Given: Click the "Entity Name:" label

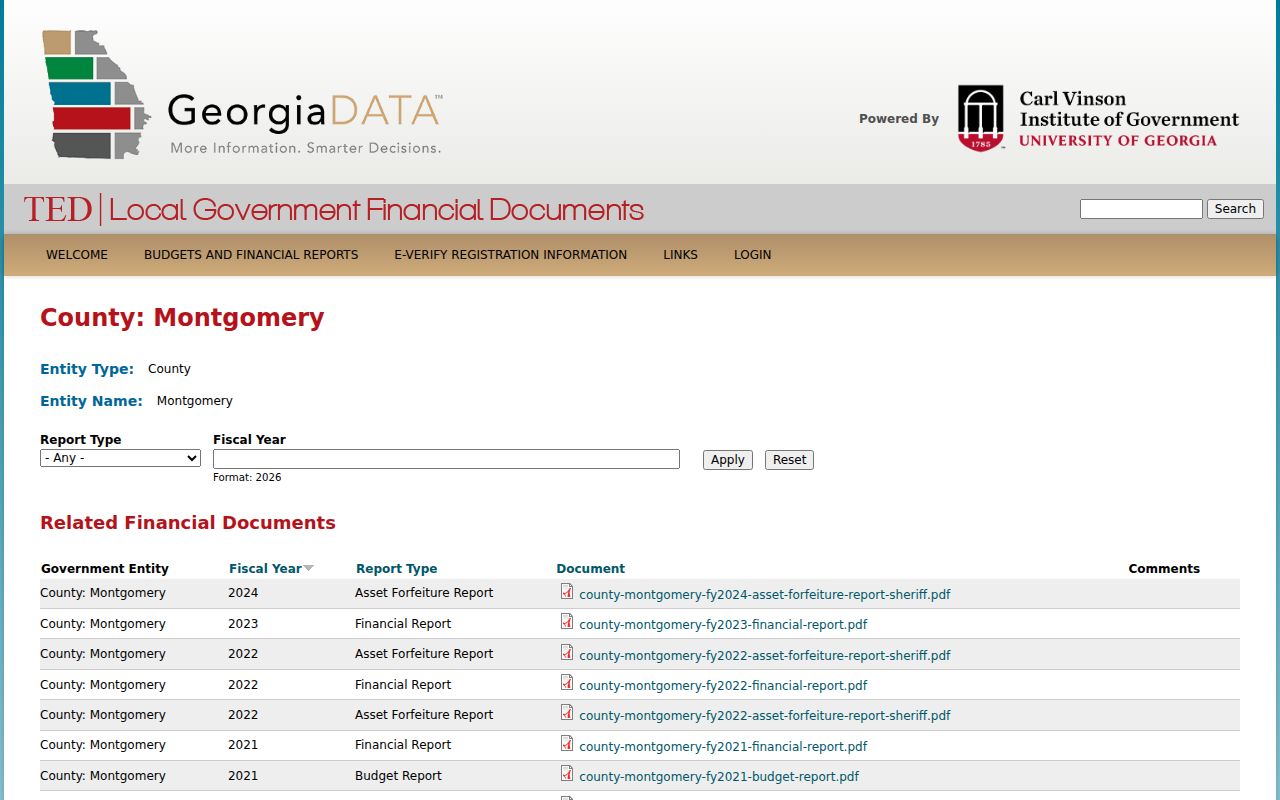Looking at the screenshot, I should [91, 401].
